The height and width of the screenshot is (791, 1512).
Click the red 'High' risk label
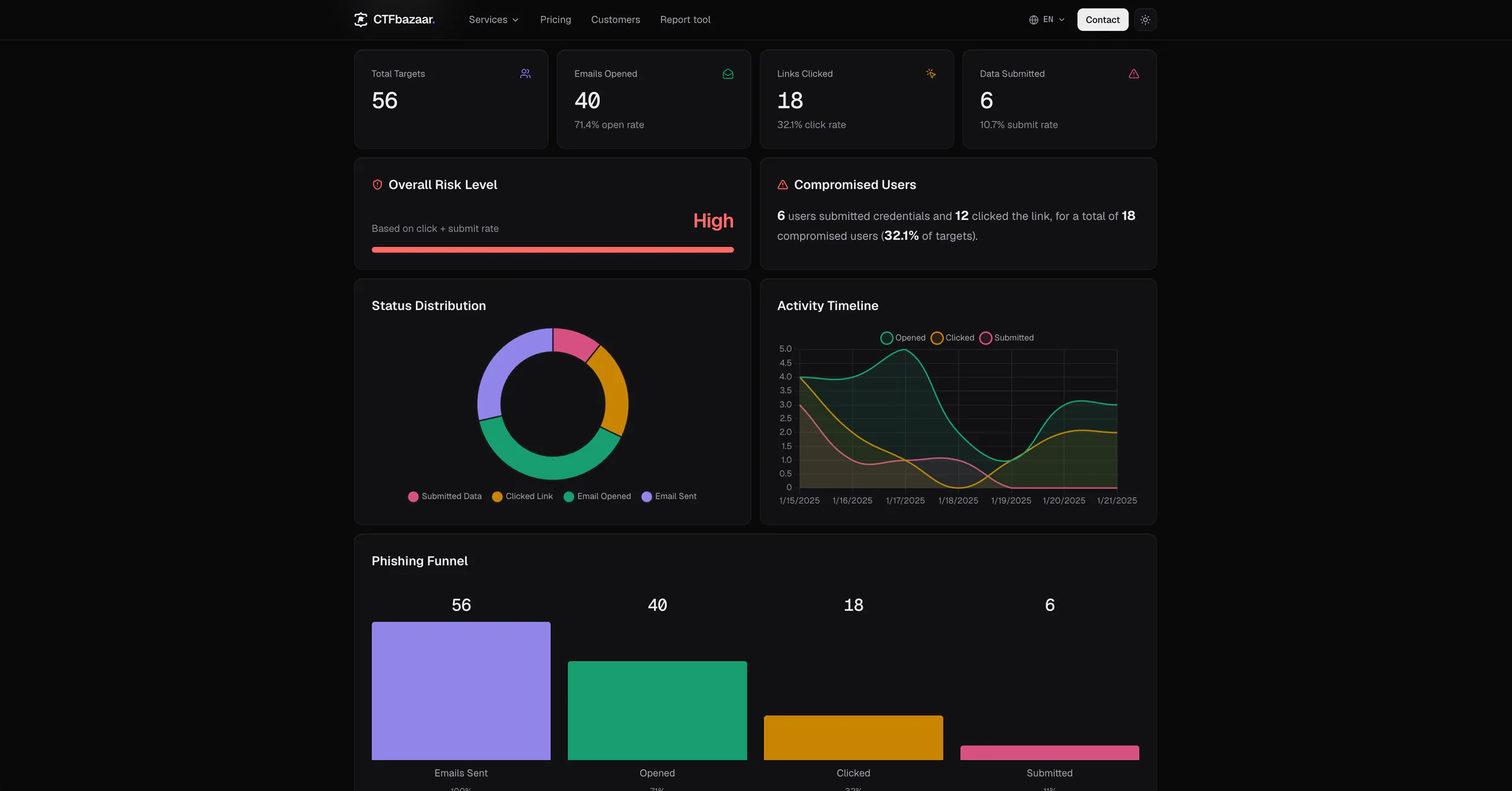tap(713, 221)
